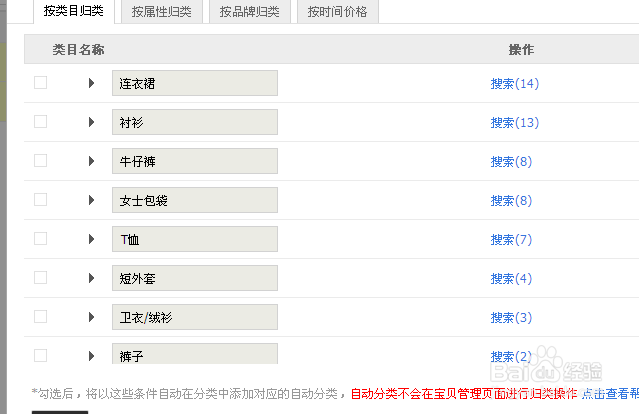
Task: Select the 按类目归类 tab
Action: click(x=73, y=11)
